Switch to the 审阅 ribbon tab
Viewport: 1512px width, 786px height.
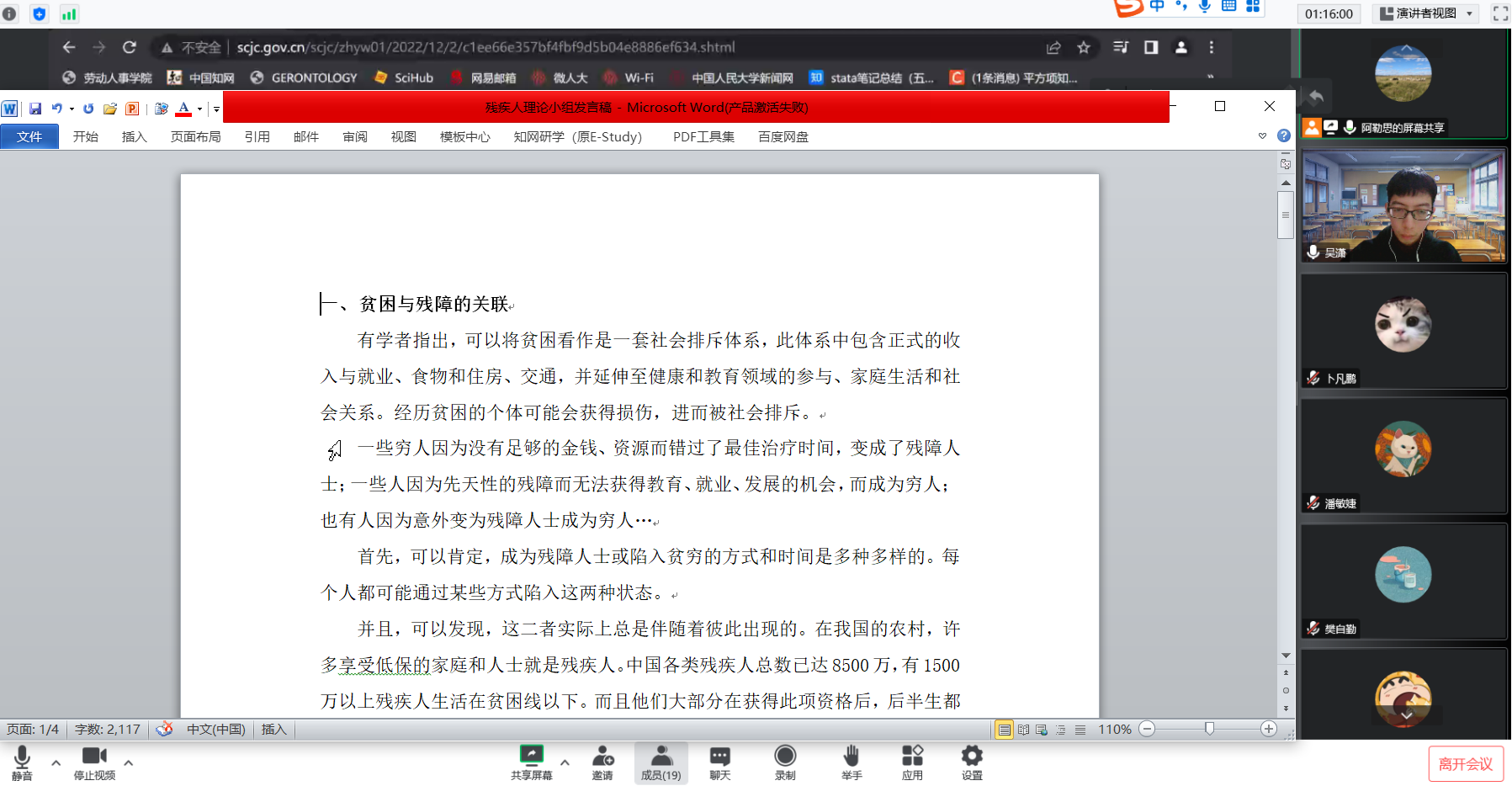pyautogui.click(x=354, y=136)
